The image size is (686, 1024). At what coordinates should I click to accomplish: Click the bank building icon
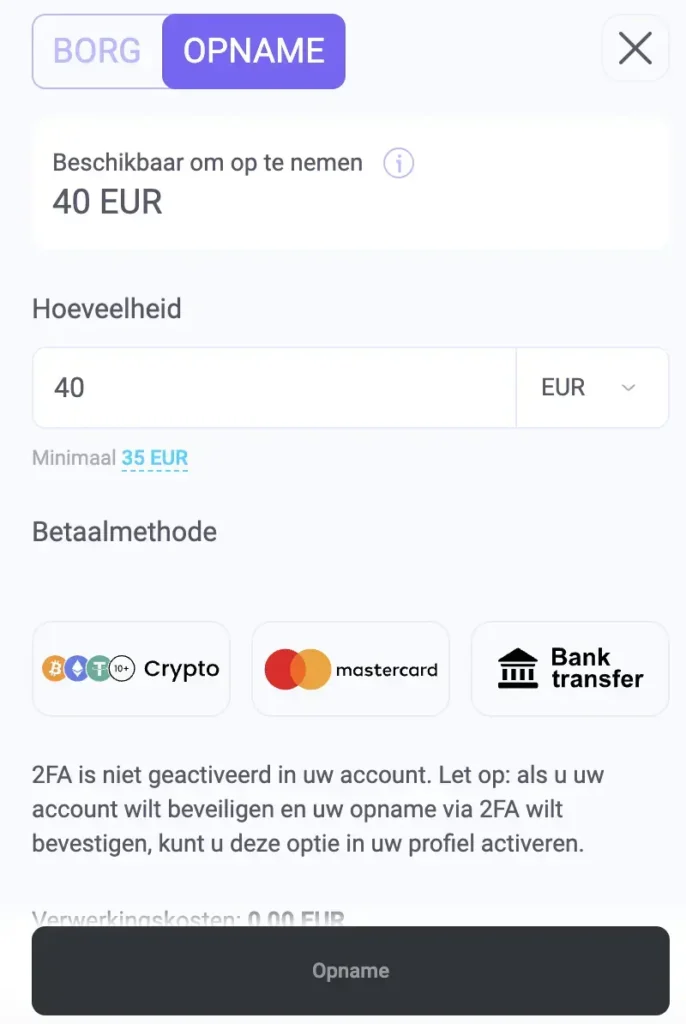[x=518, y=669]
